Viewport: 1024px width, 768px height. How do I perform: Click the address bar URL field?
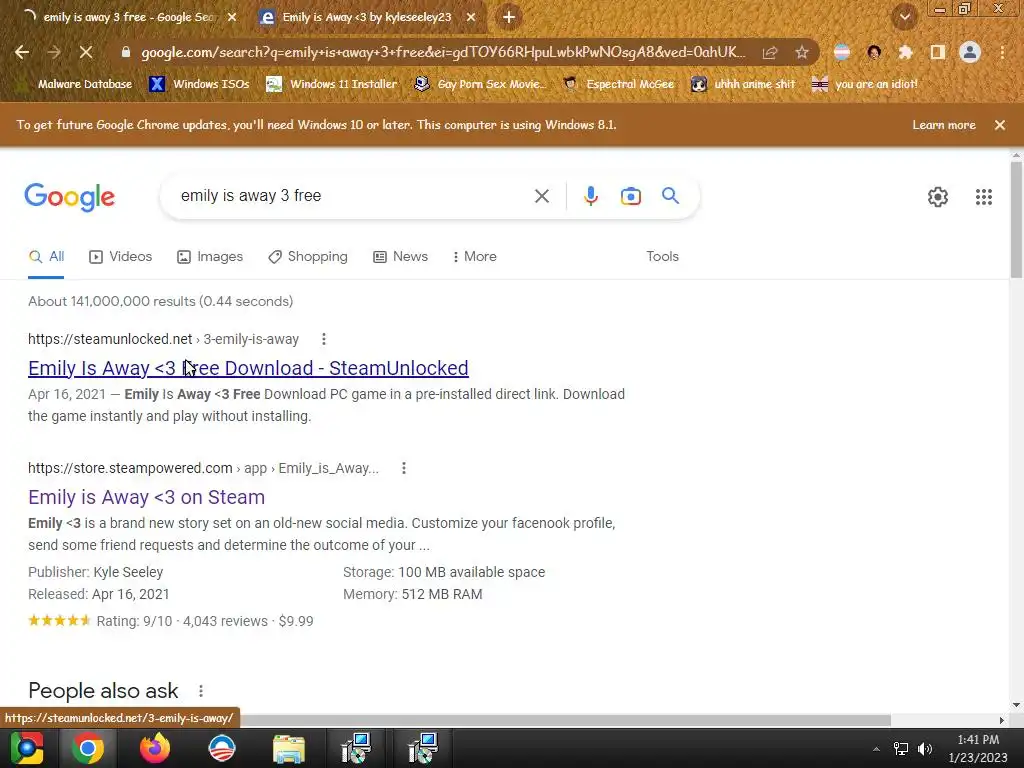[x=443, y=52]
